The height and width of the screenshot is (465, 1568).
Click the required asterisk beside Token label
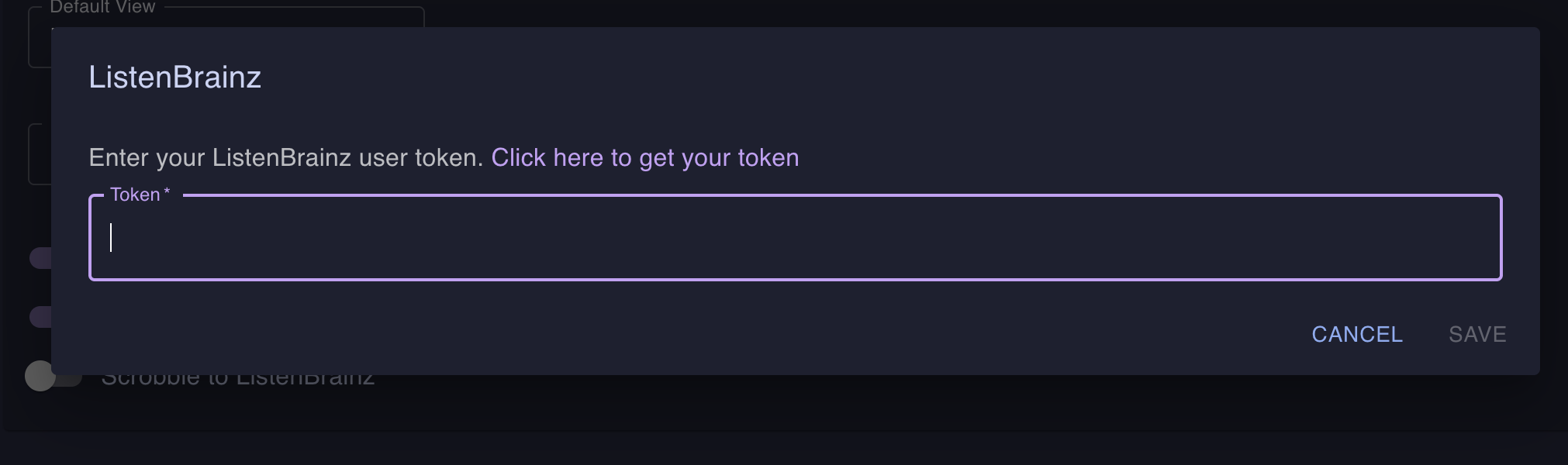pyautogui.click(x=167, y=192)
